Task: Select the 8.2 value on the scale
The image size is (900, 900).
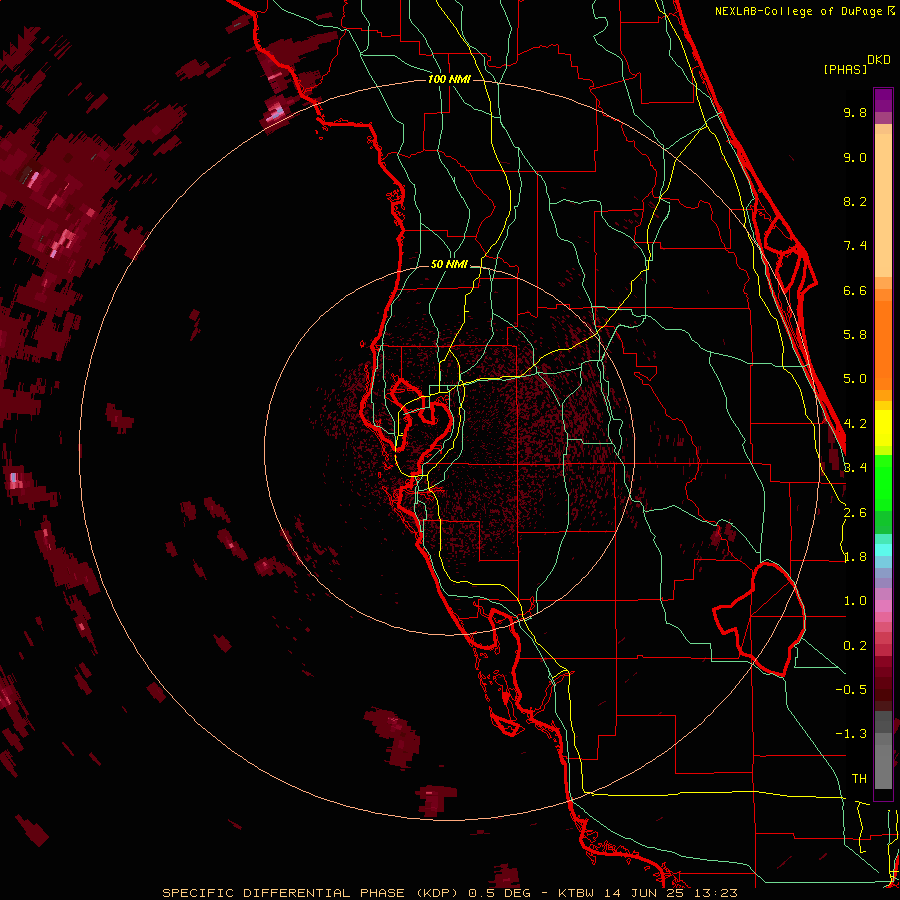Action: click(x=855, y=201)
